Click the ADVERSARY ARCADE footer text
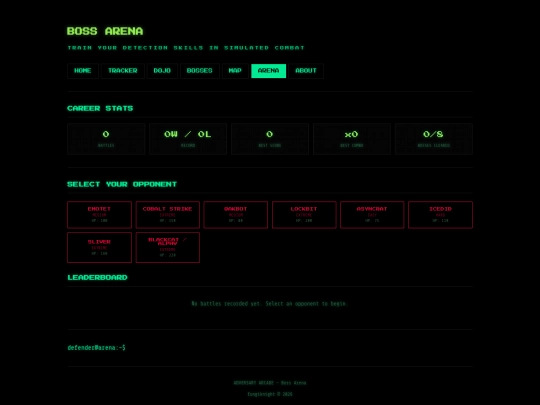 coord(270,383)
